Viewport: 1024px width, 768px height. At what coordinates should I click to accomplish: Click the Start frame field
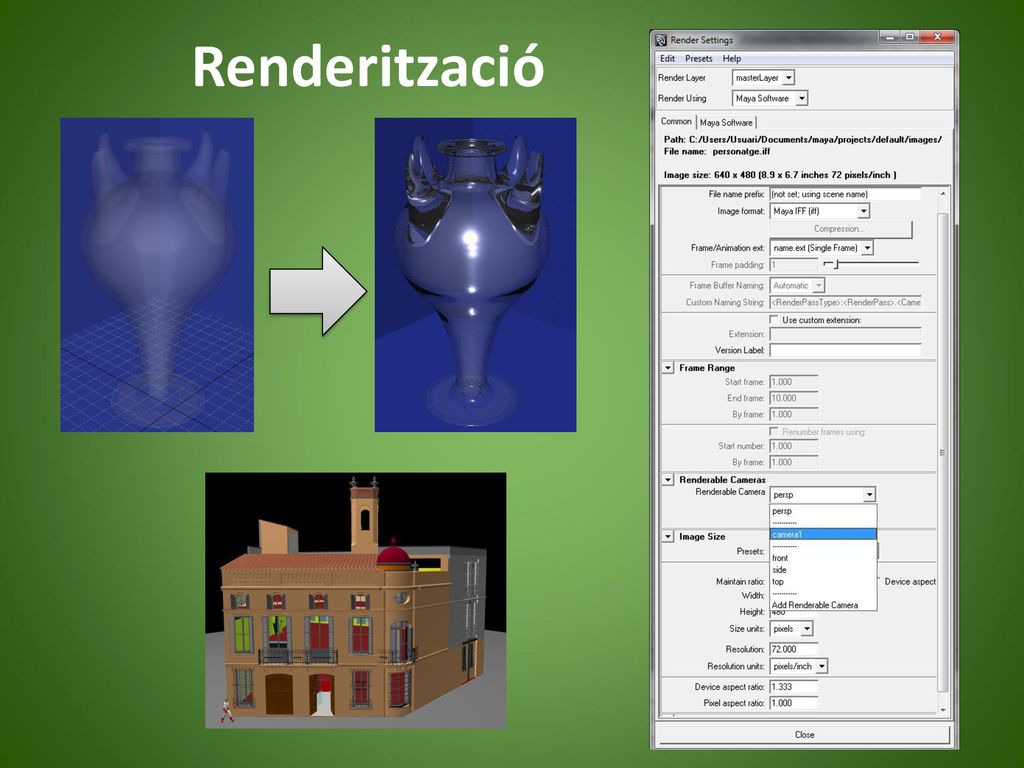point(793,382)
